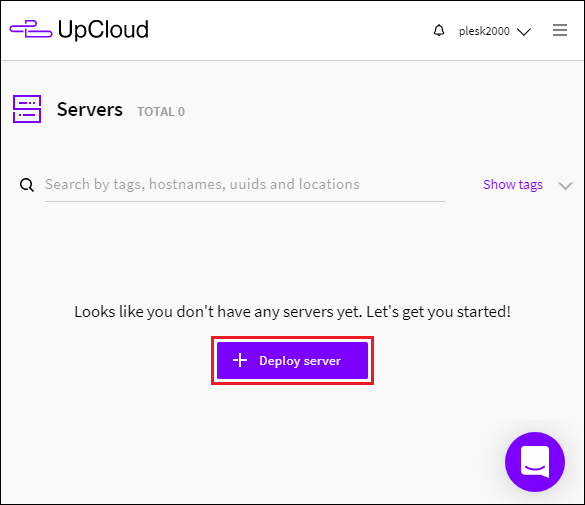Click the UpCloud logo
Screen dimensions: 585x505
pyautogui.click(x=79, y=29)
